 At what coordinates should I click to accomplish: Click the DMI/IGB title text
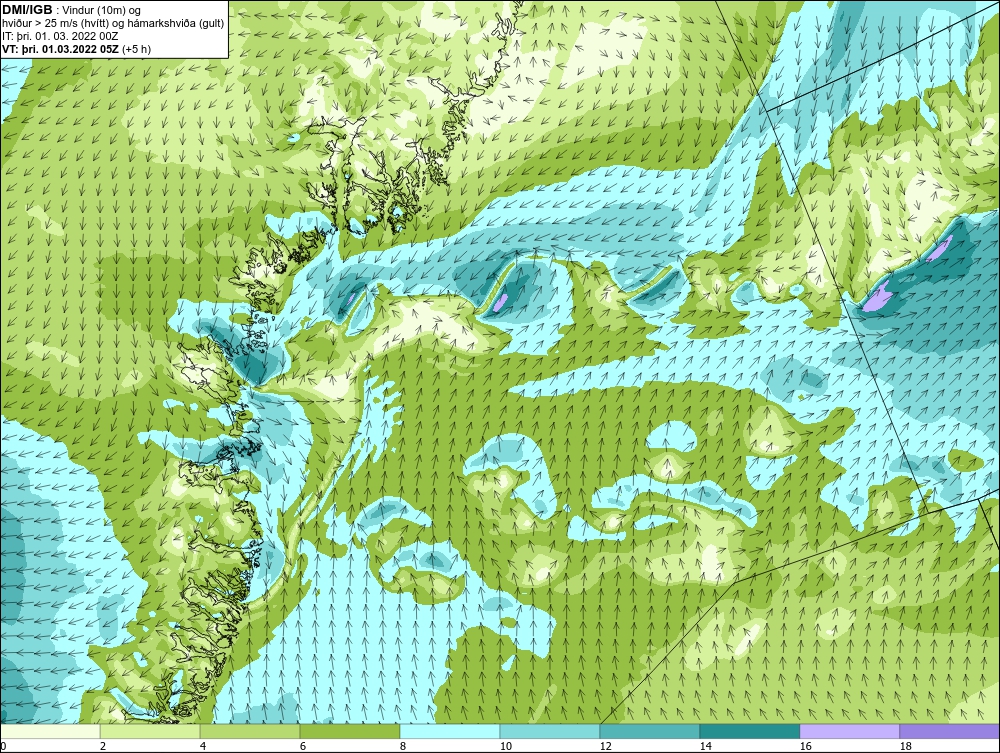[27, 10]
